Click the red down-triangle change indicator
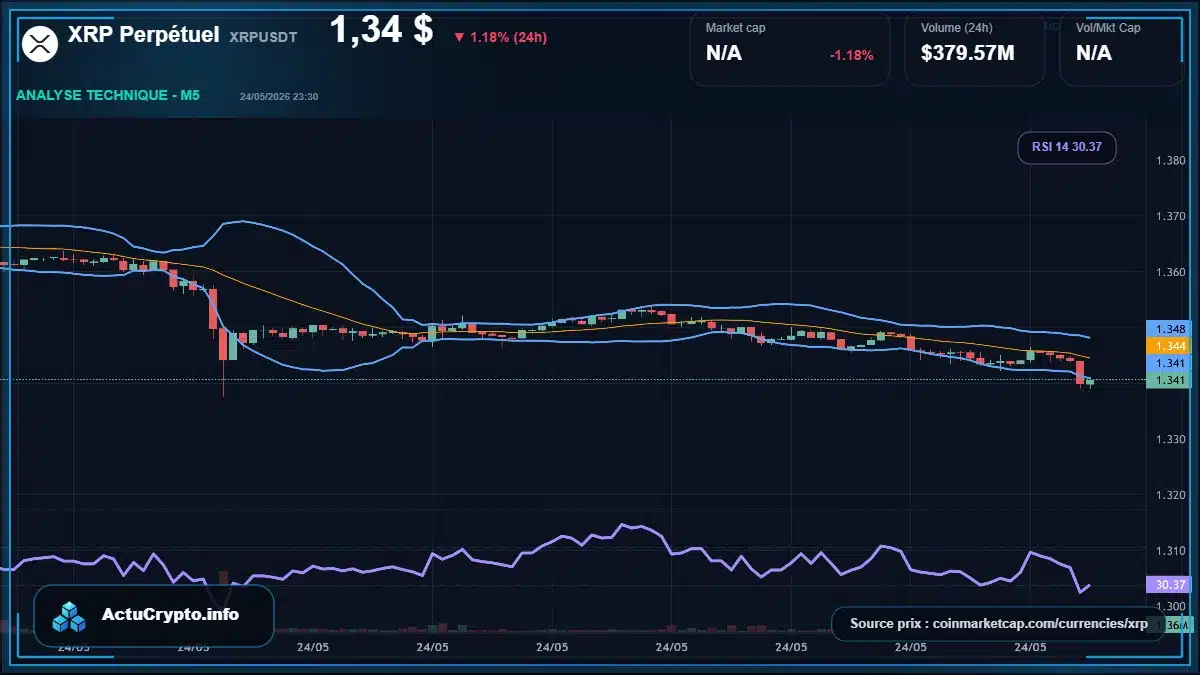The width and height of the screenshot is (1200, 675). click(x=459, y=38)
